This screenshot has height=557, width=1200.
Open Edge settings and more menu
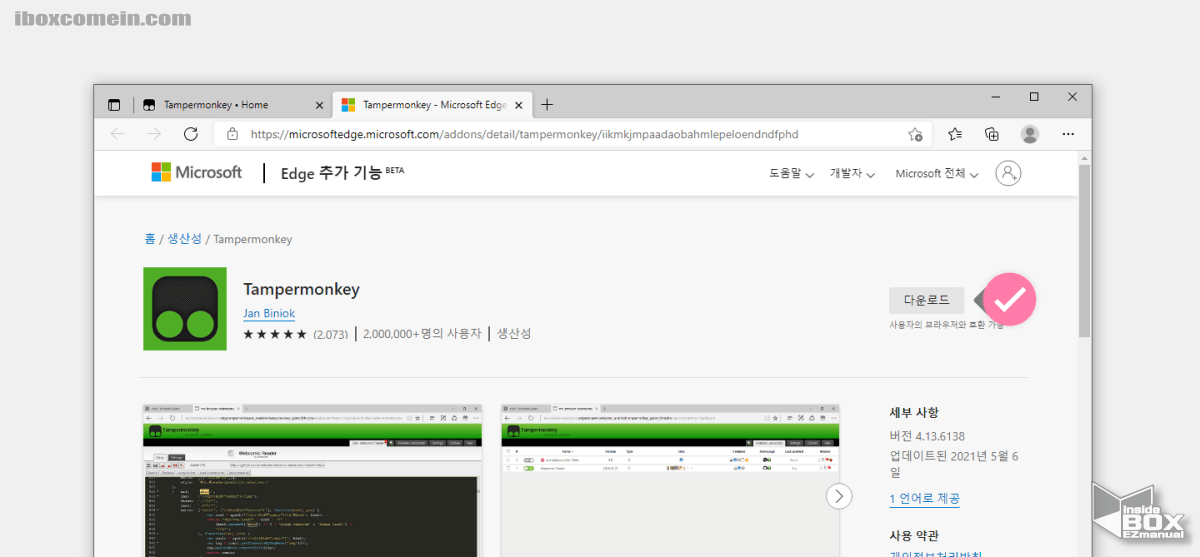[x=1068, y=134]
